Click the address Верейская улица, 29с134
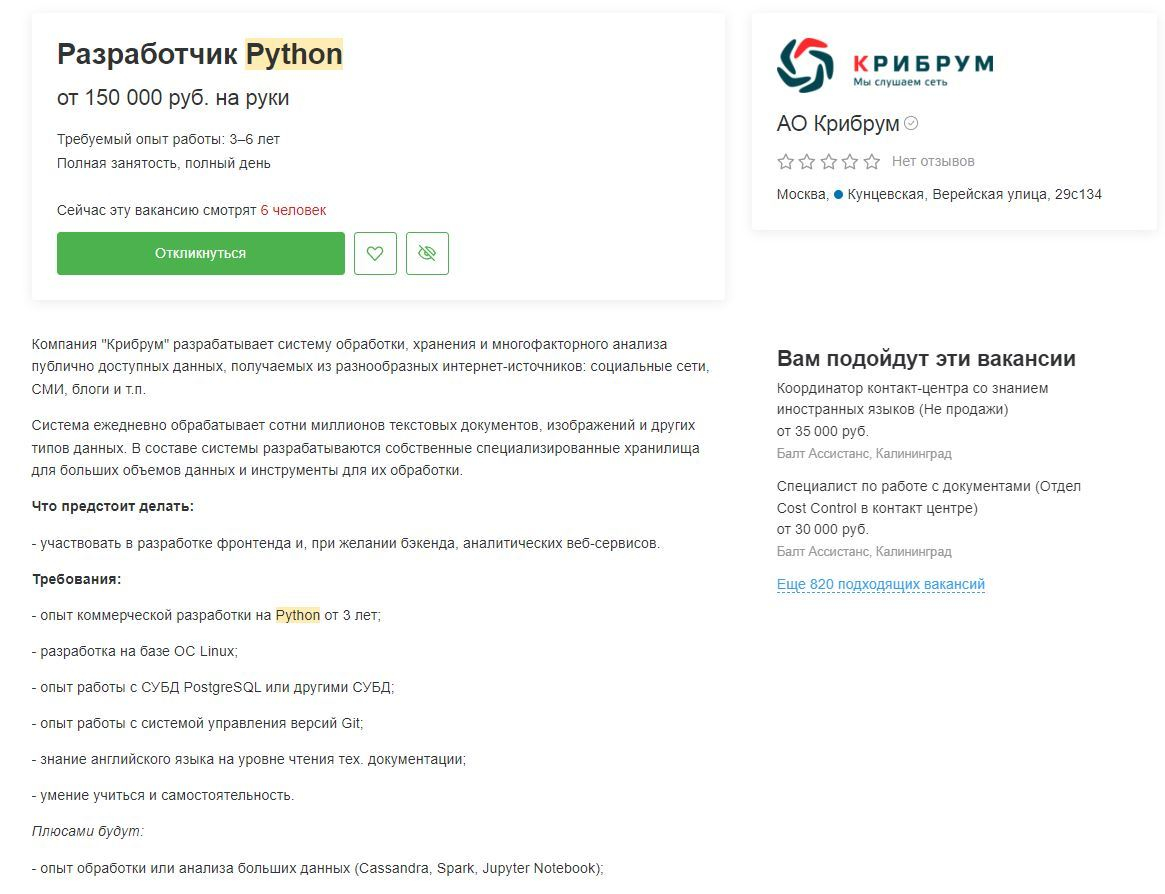The height and width of the screenshot is (894, 1165). point(1016,194)
